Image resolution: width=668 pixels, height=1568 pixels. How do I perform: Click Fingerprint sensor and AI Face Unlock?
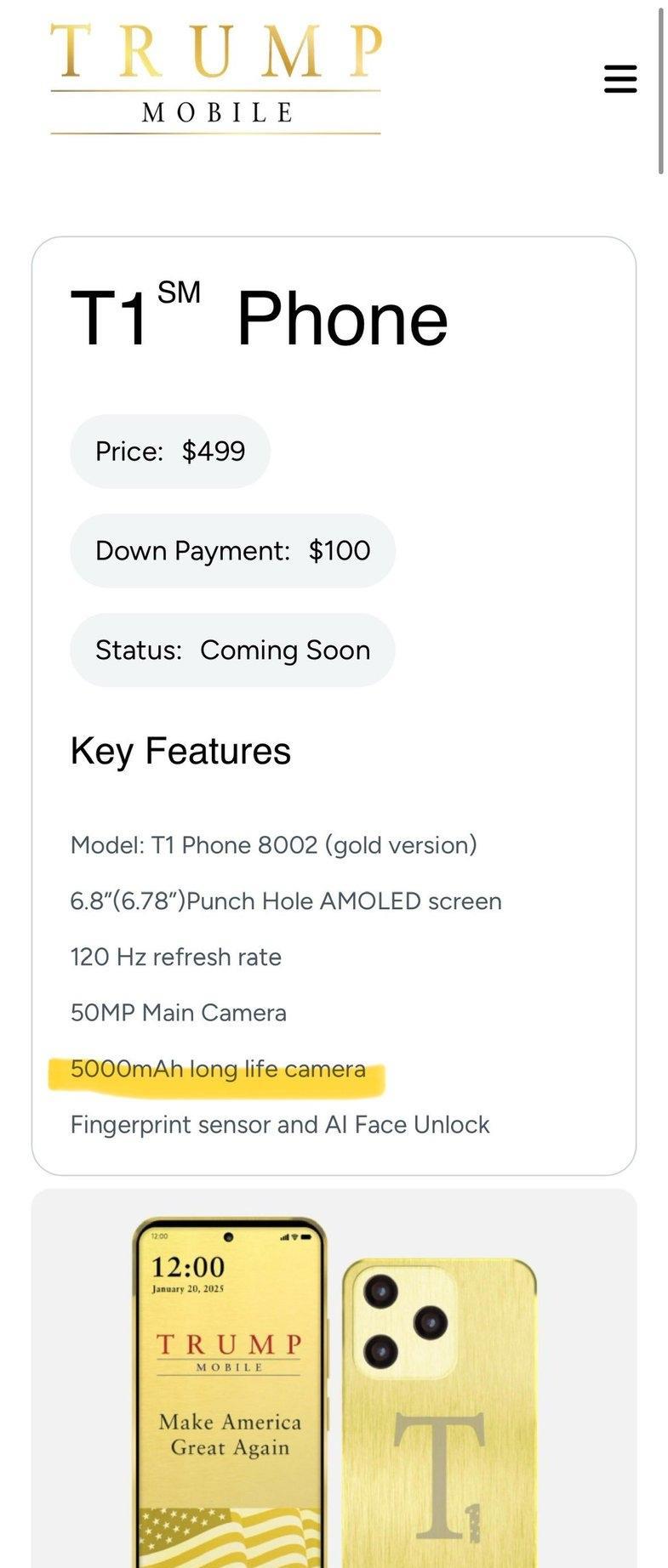point(280,1125)
